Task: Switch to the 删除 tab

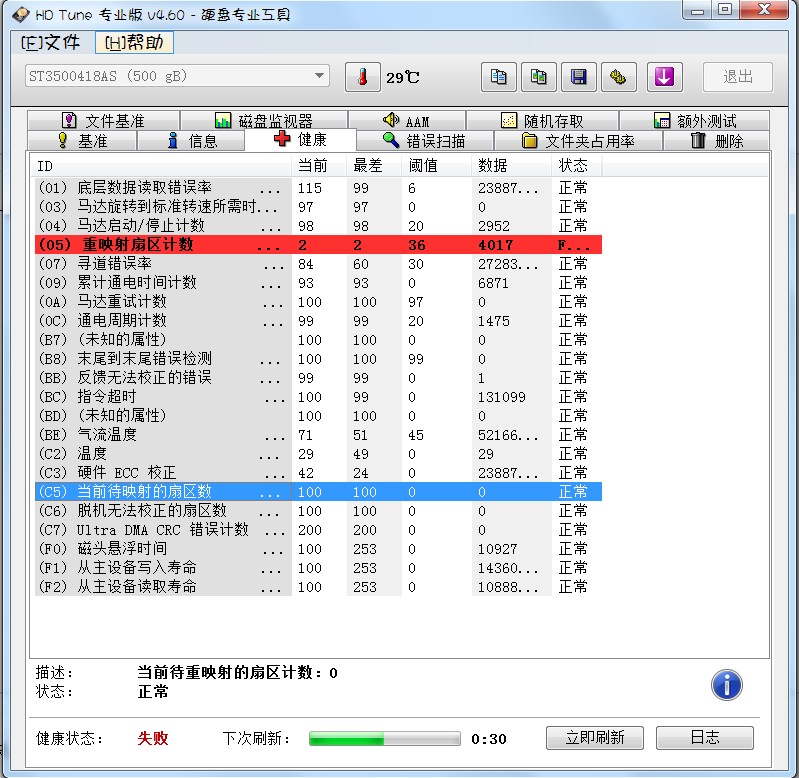Action: click(716, 141)
